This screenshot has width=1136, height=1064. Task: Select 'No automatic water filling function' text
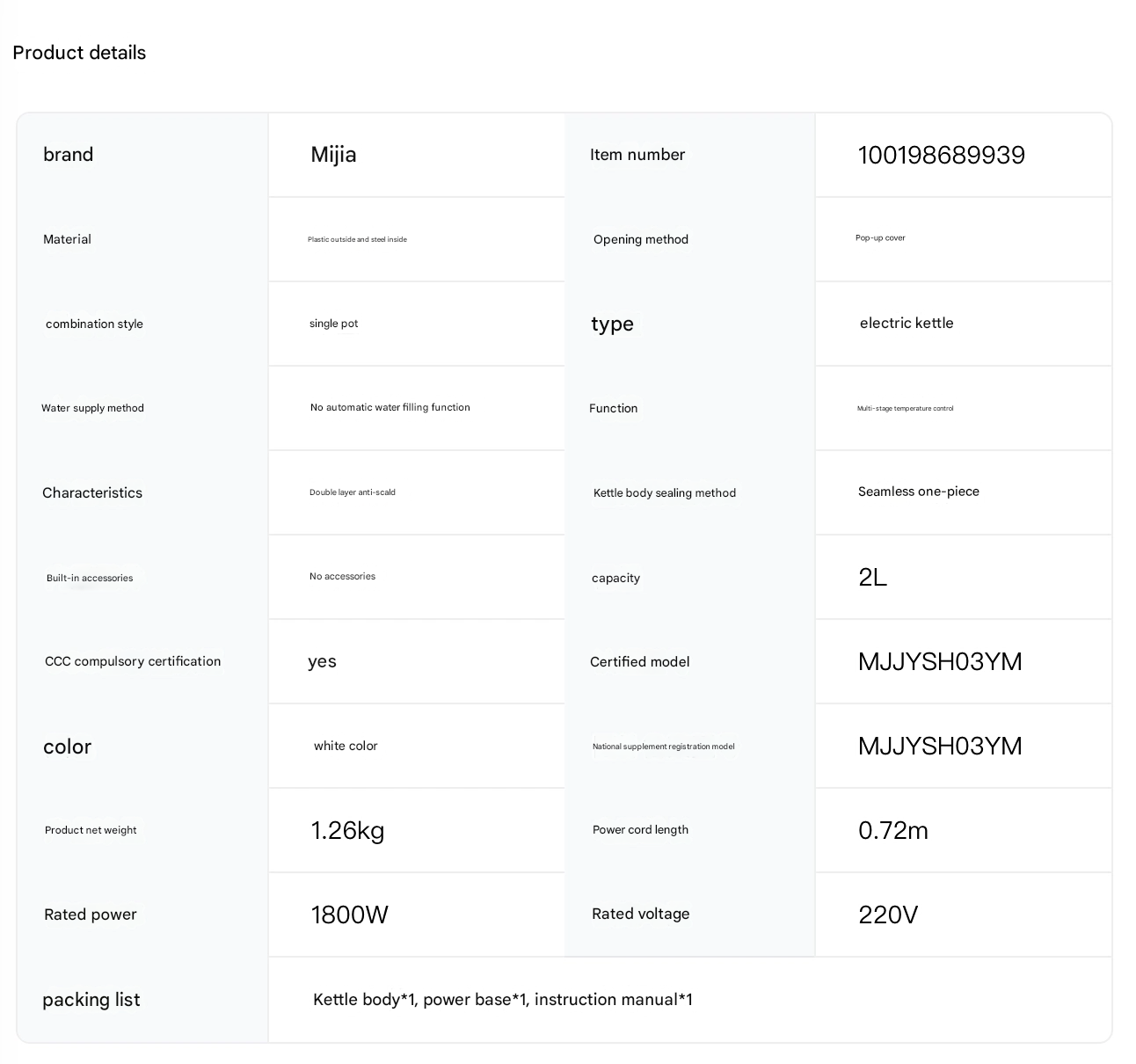tap(390, 407)
